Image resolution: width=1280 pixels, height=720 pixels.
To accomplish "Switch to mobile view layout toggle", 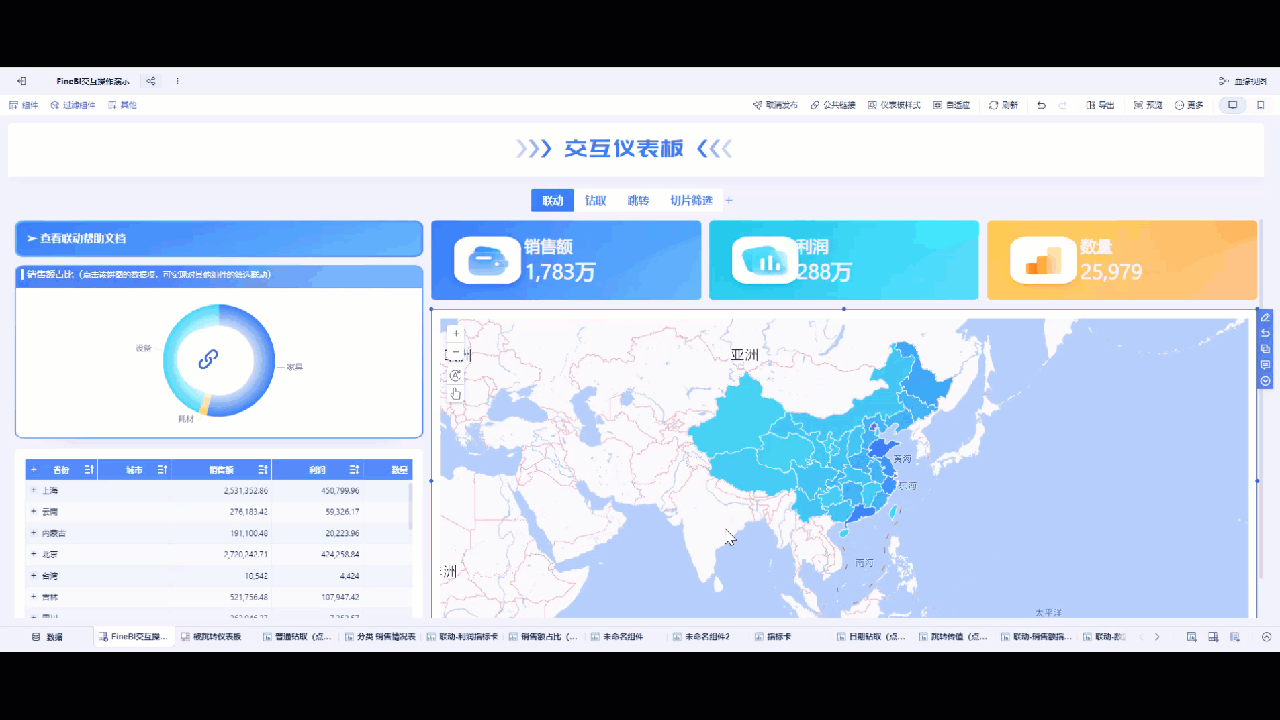I will 1261,105.
